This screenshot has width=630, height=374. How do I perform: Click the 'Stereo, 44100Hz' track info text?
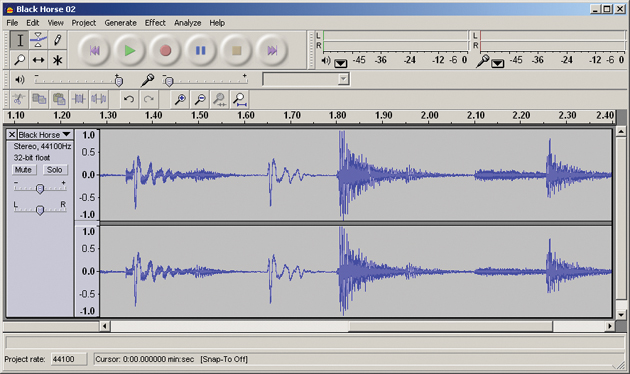(42, 146)
